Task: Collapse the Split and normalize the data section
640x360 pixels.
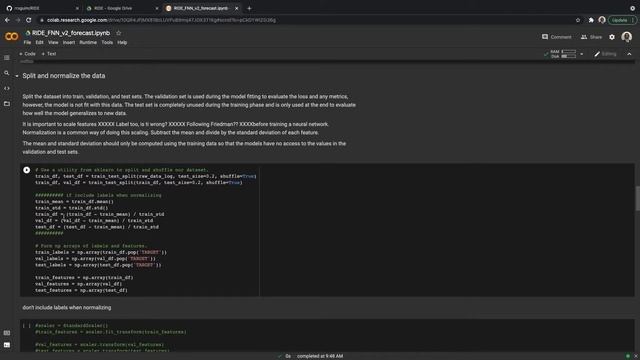Action: click(x=17, y=76)
